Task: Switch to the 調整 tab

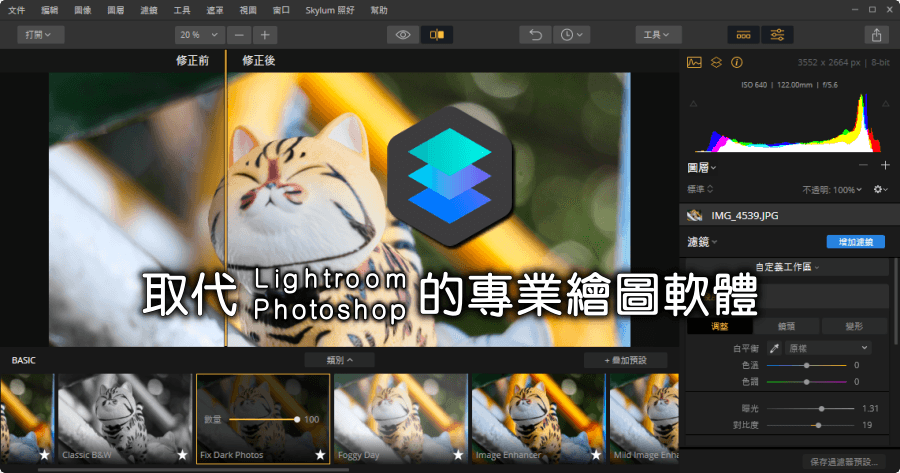Action: pyautogui.click(x=719, y=326)
